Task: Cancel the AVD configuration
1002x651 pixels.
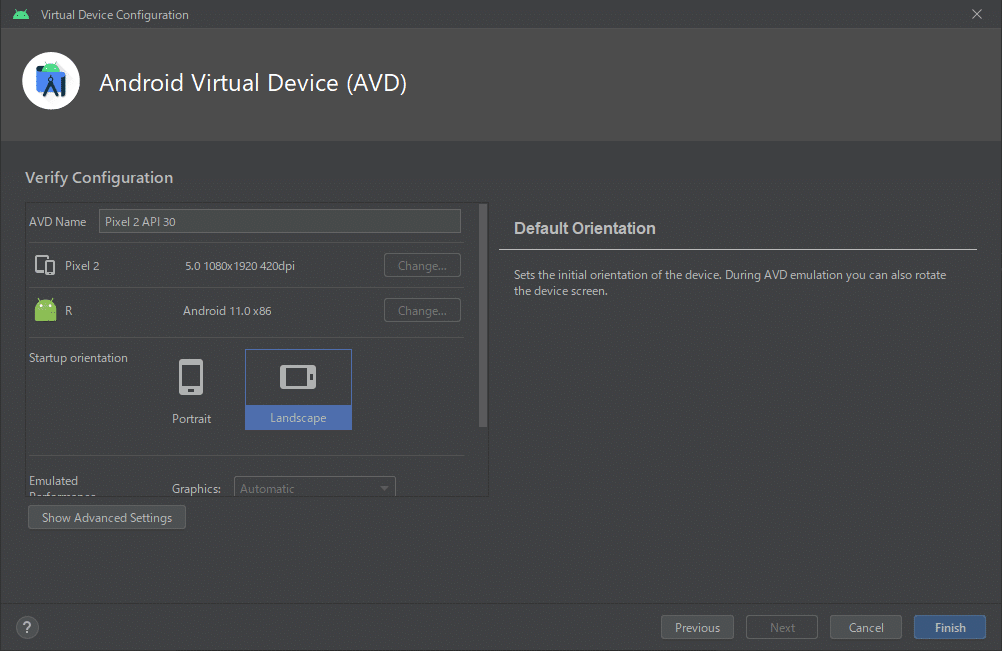Action: coord(866,627)
